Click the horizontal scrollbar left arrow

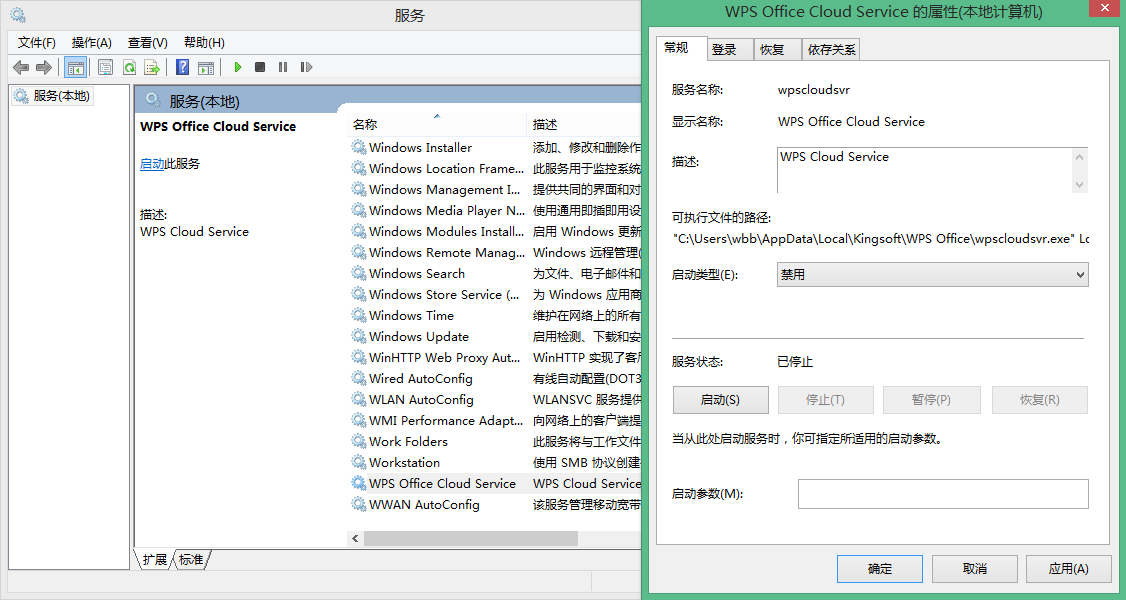point(355,538)
